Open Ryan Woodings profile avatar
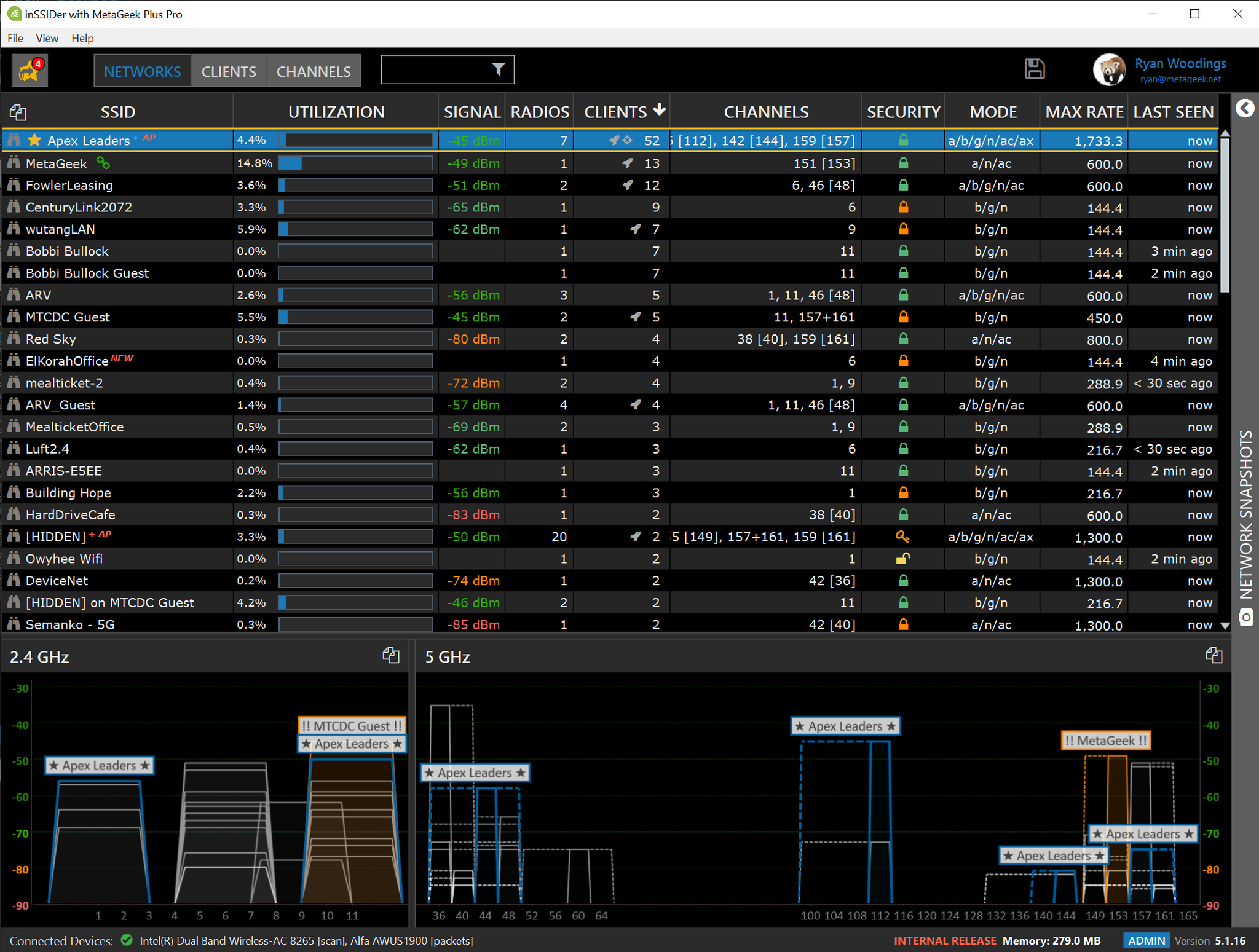Viewport: 1259px width, 952px height. tap(1110, 70)
